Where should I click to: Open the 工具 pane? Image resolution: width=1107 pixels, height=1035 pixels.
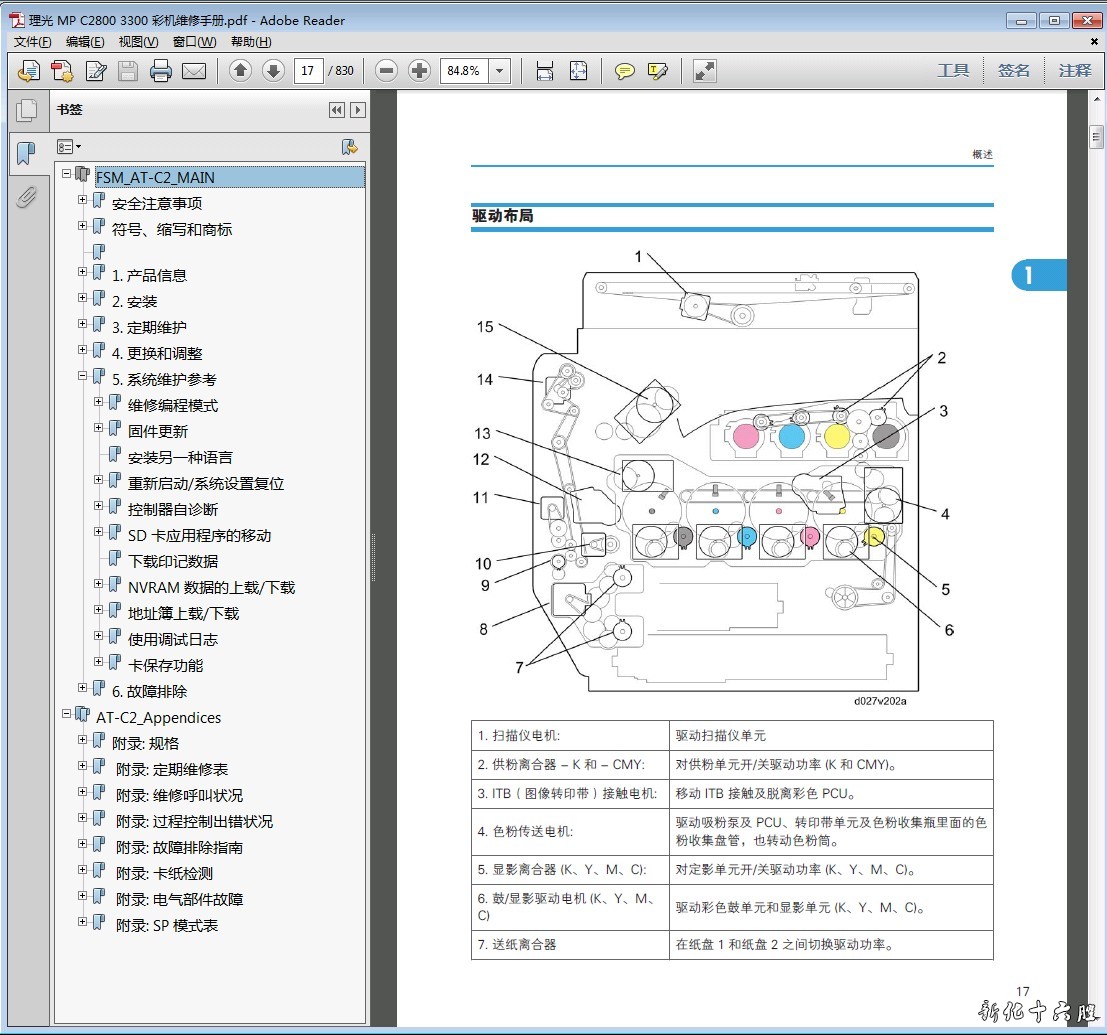click(x=953, y=71)
